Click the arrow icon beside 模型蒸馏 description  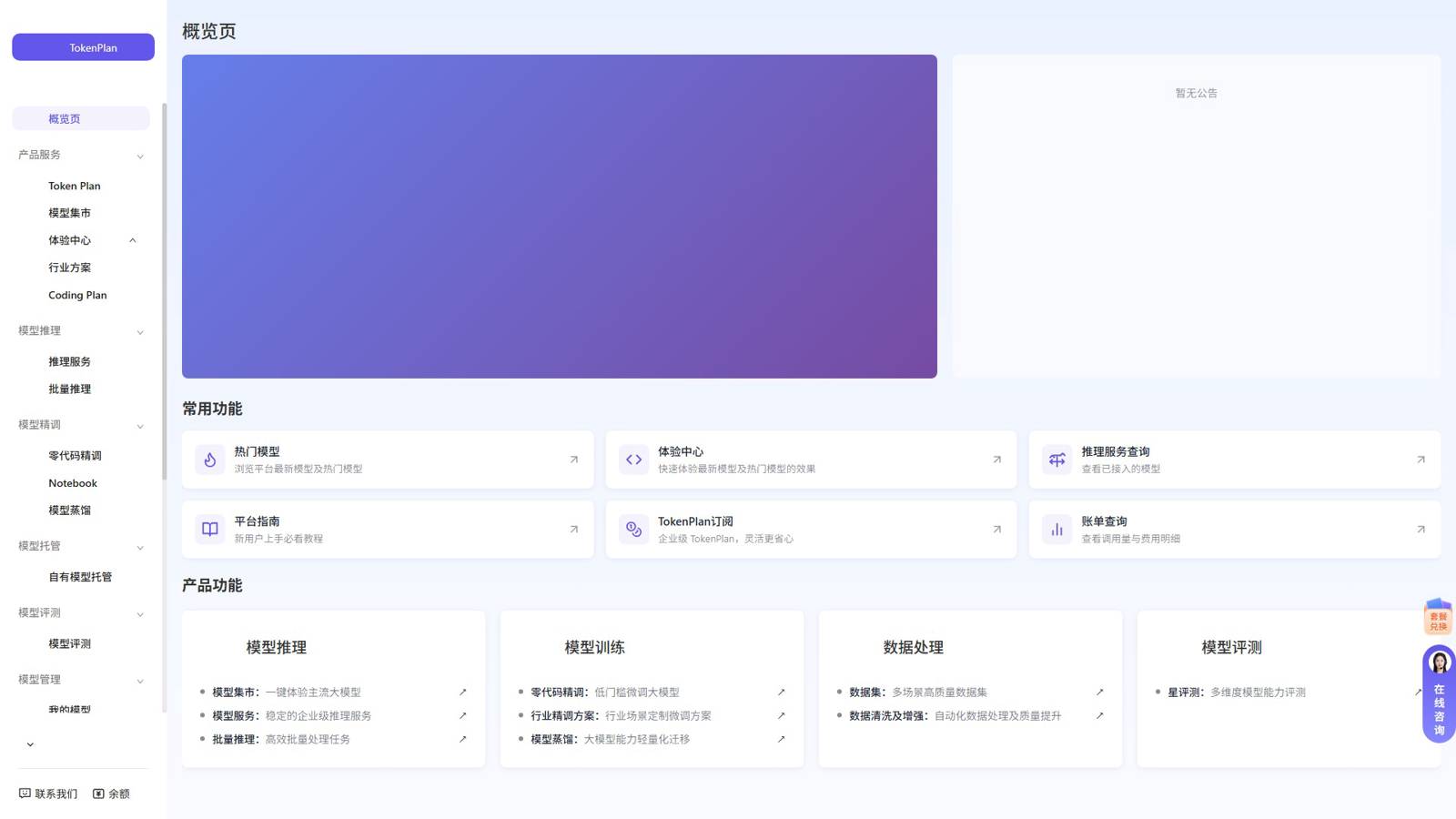(x=782, y=740)
